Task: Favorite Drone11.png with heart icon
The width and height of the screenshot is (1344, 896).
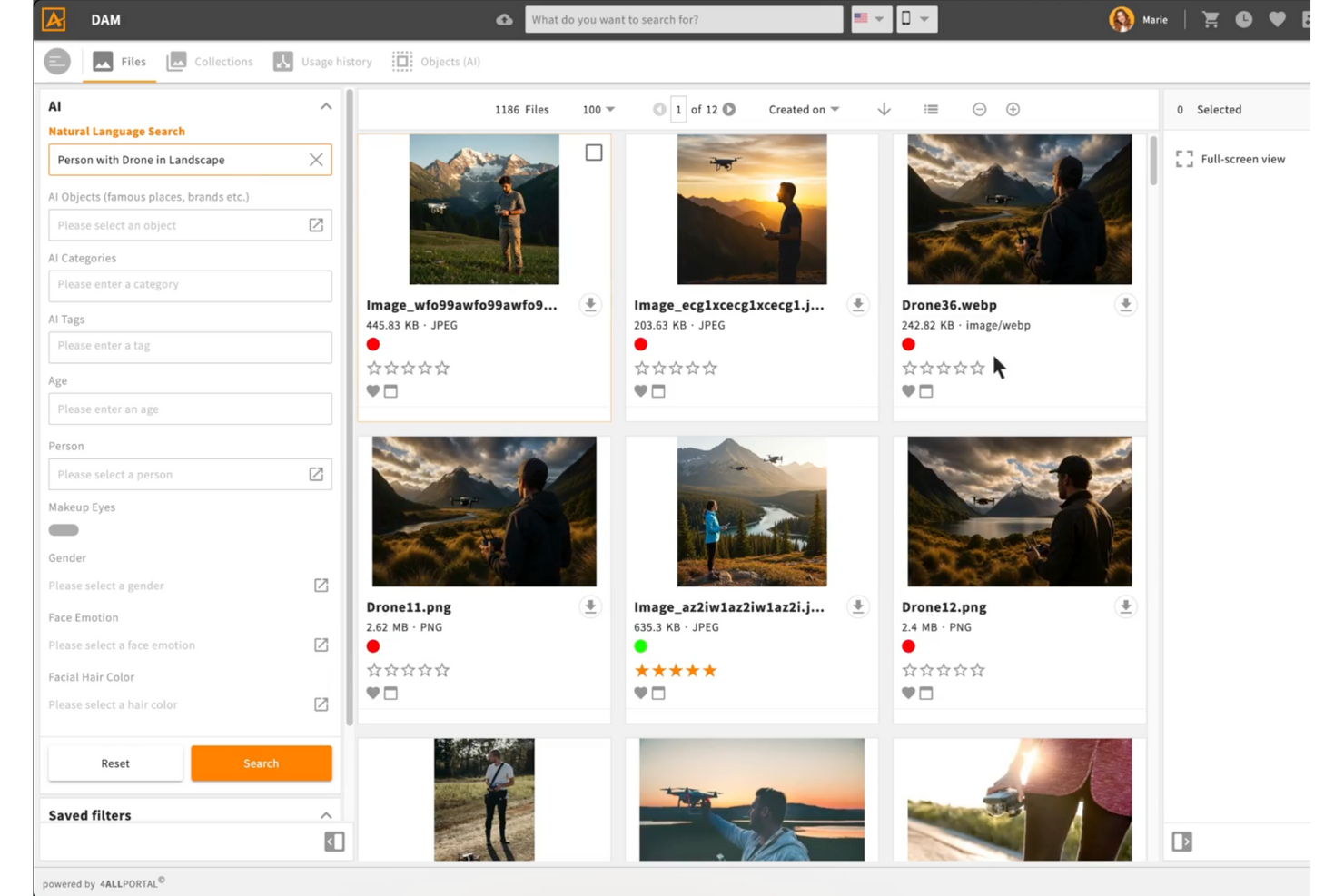Action: coord(373,694)
